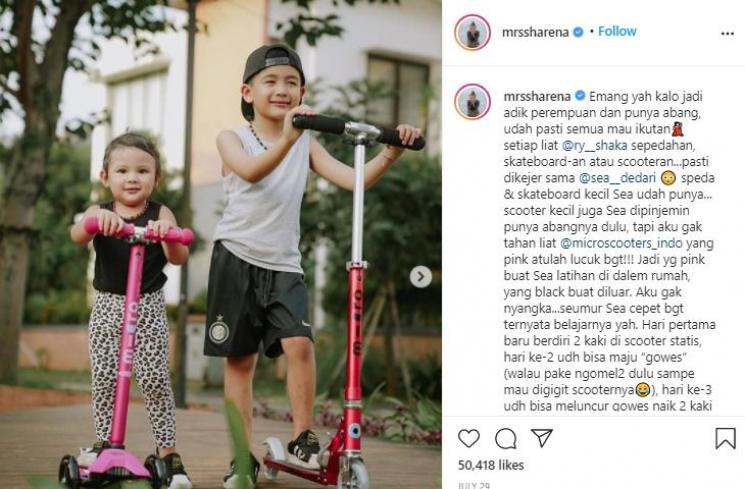Open the @sea__dedari mention link
The image size is (745, 489).
(617, 178)
